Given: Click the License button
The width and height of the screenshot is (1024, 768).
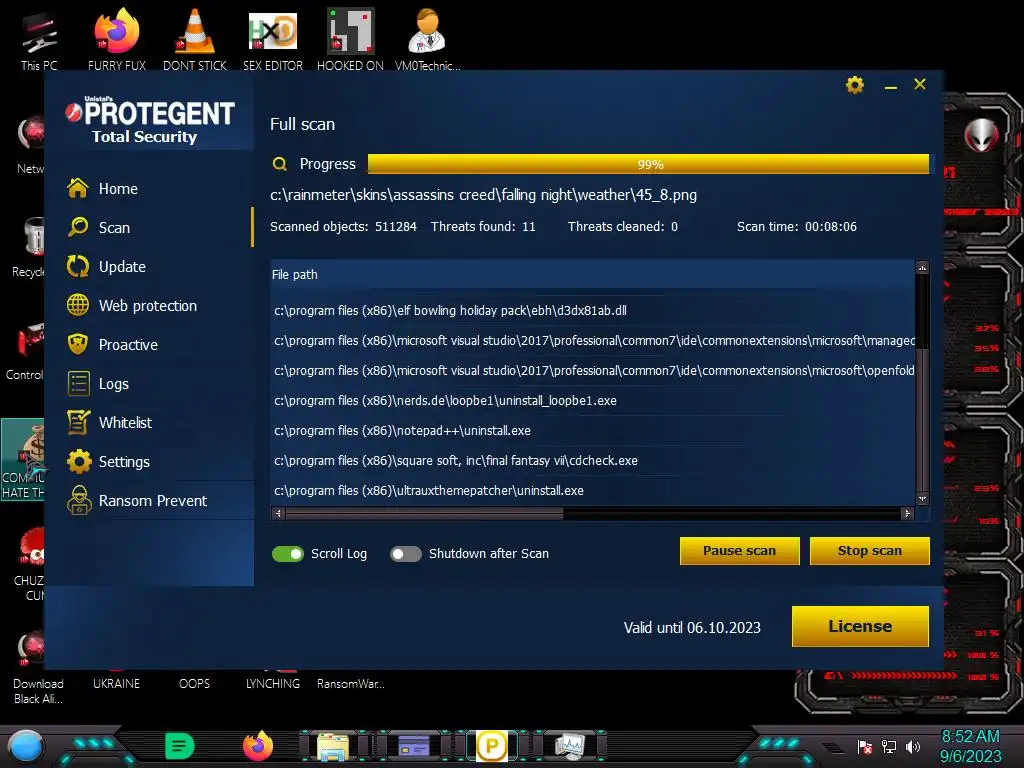Looking at the screenshot, I should point(860,626).
